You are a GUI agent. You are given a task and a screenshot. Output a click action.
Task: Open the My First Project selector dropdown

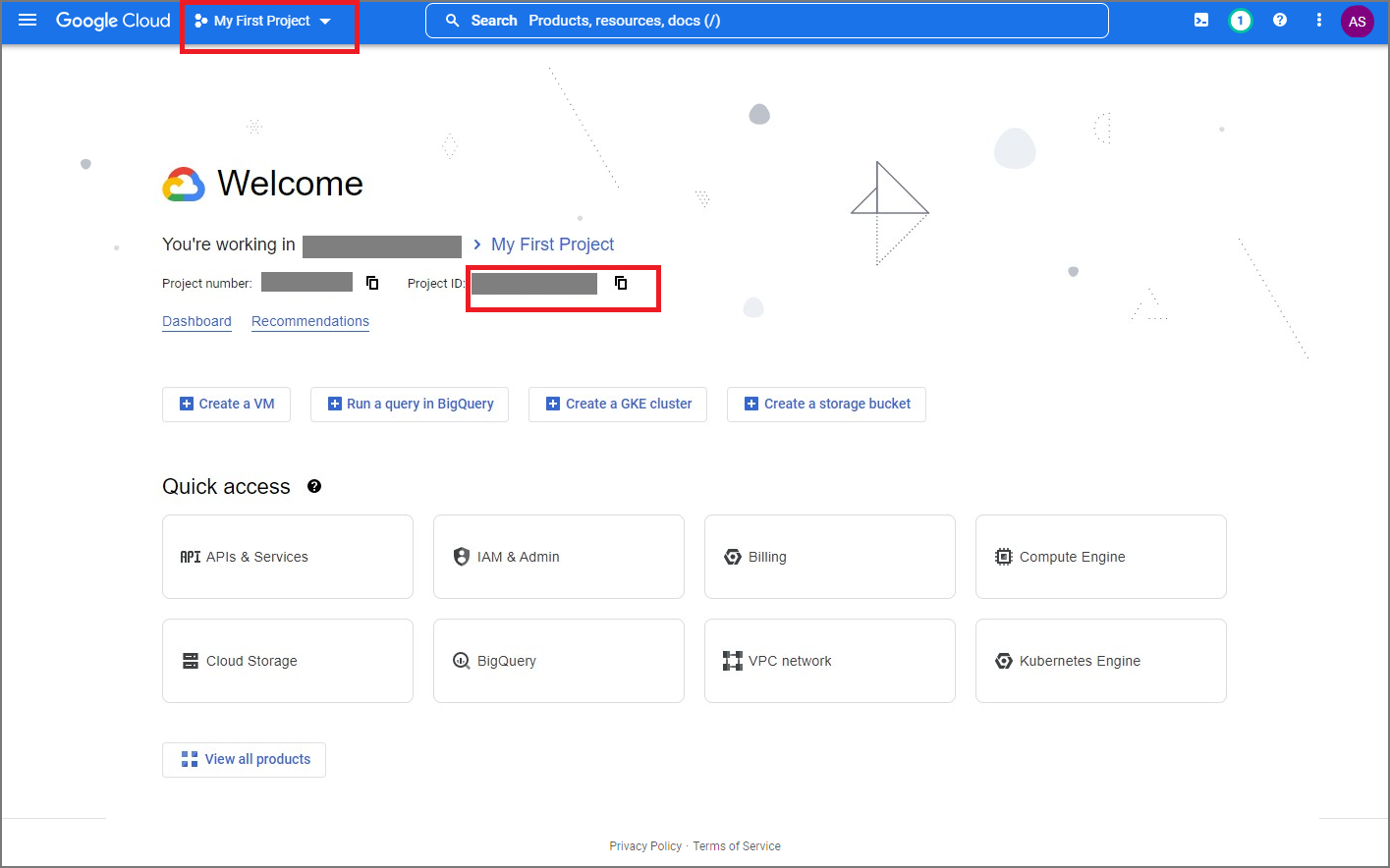click(262, 21)
